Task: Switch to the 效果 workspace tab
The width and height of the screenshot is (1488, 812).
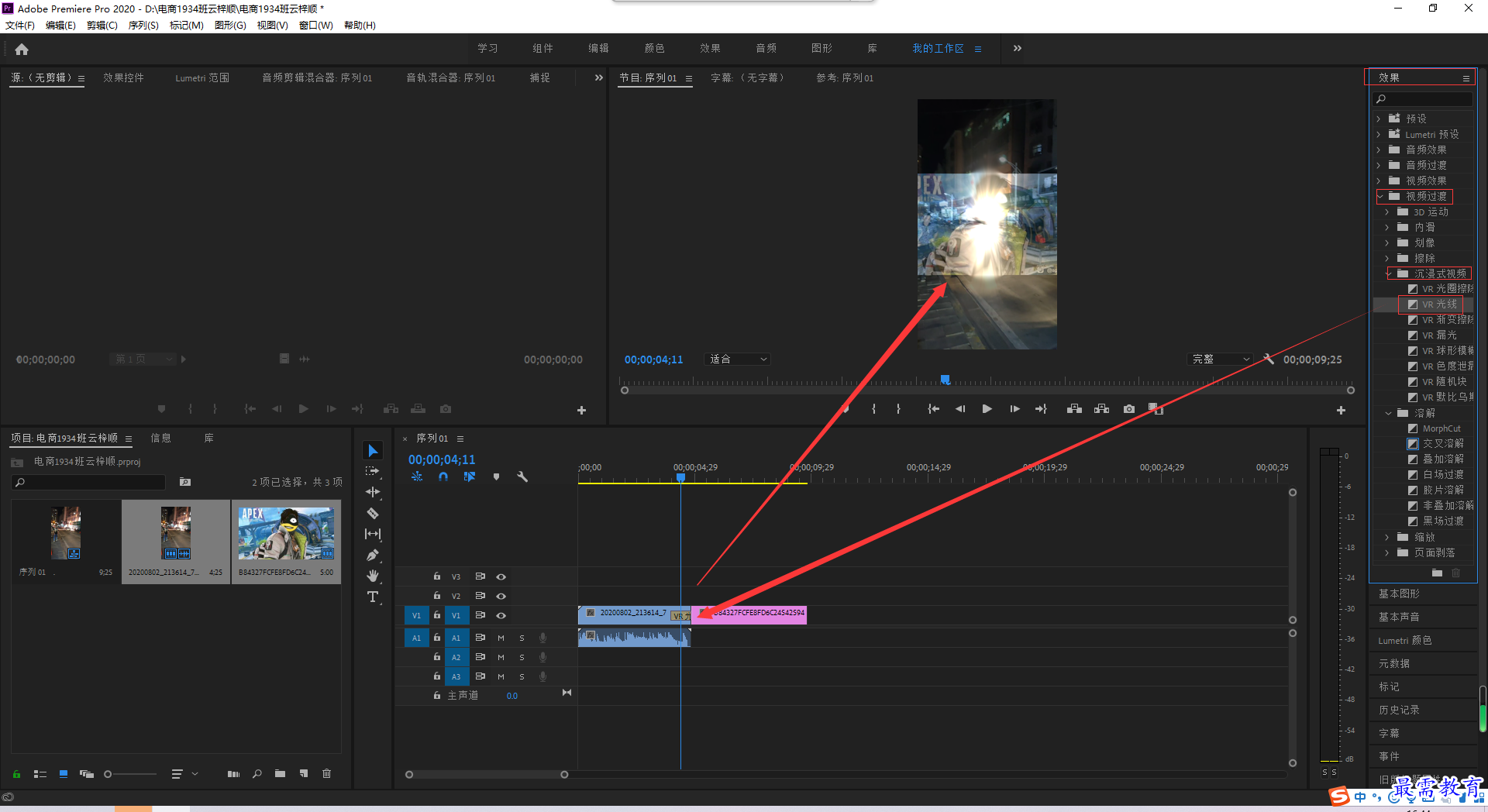Action: (710, 48)
